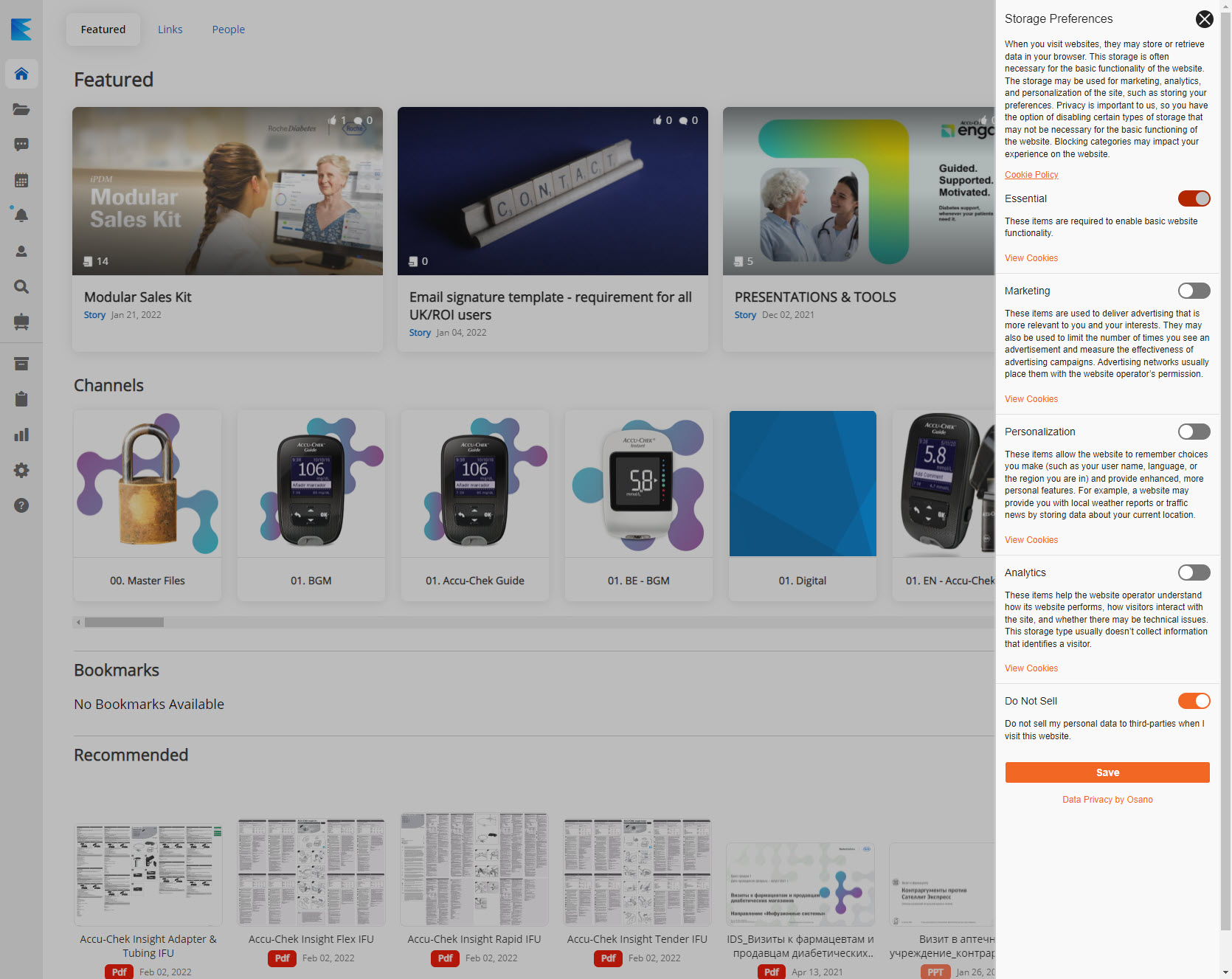Open the Cookie Policy link
This screenshot has width=1232, height=979.
point(1031,175)
